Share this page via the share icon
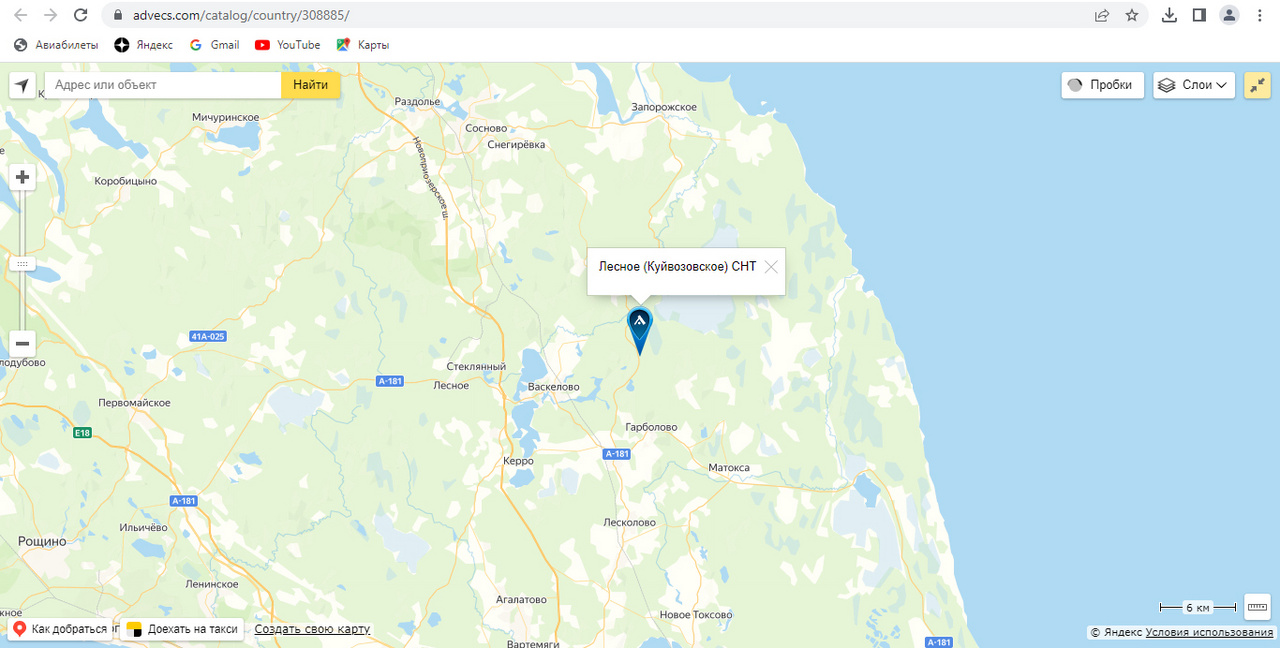This screenshot has height=648, width=1280. click(x=1102, y=15)
